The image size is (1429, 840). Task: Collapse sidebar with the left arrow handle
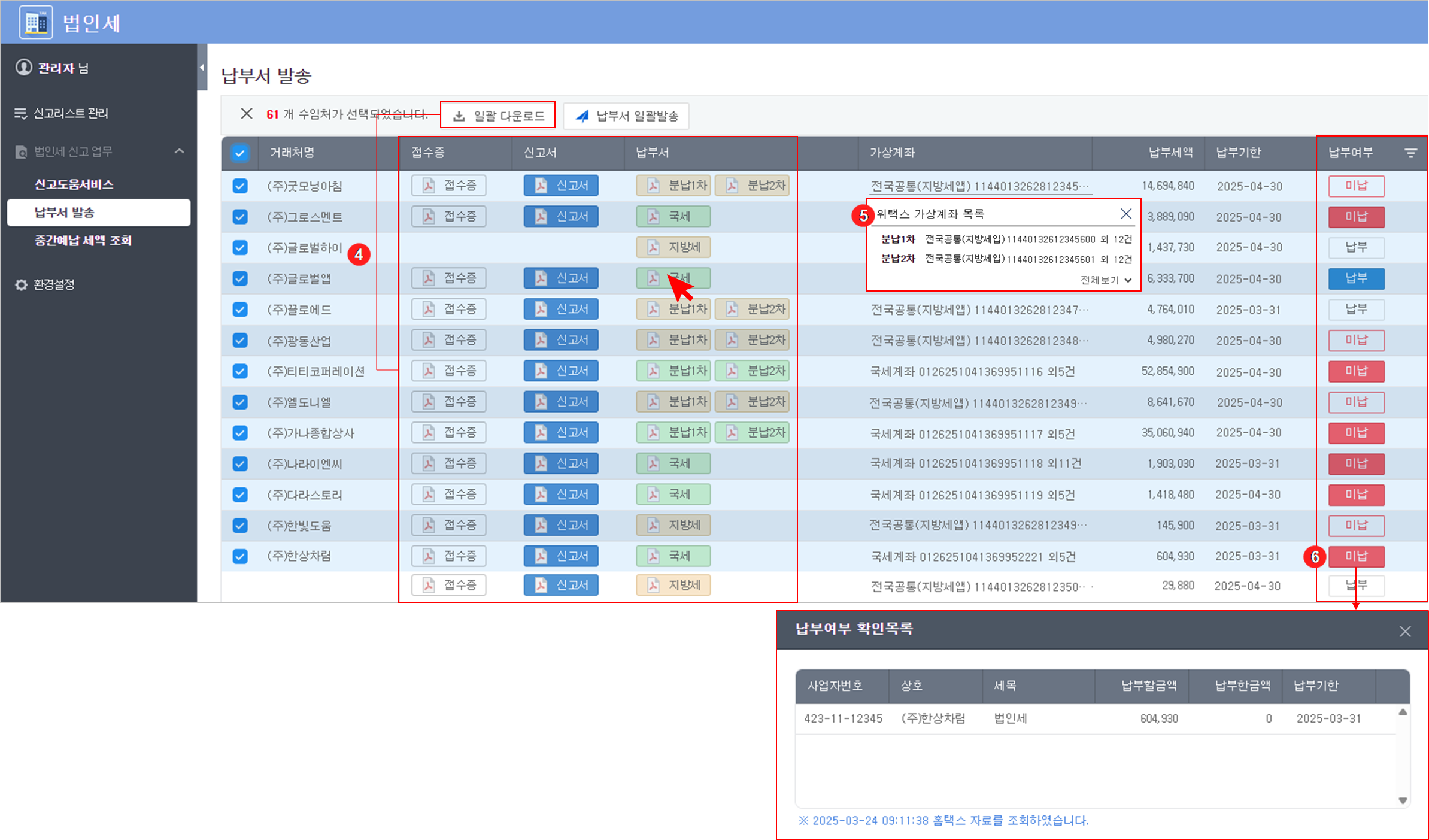202,68
